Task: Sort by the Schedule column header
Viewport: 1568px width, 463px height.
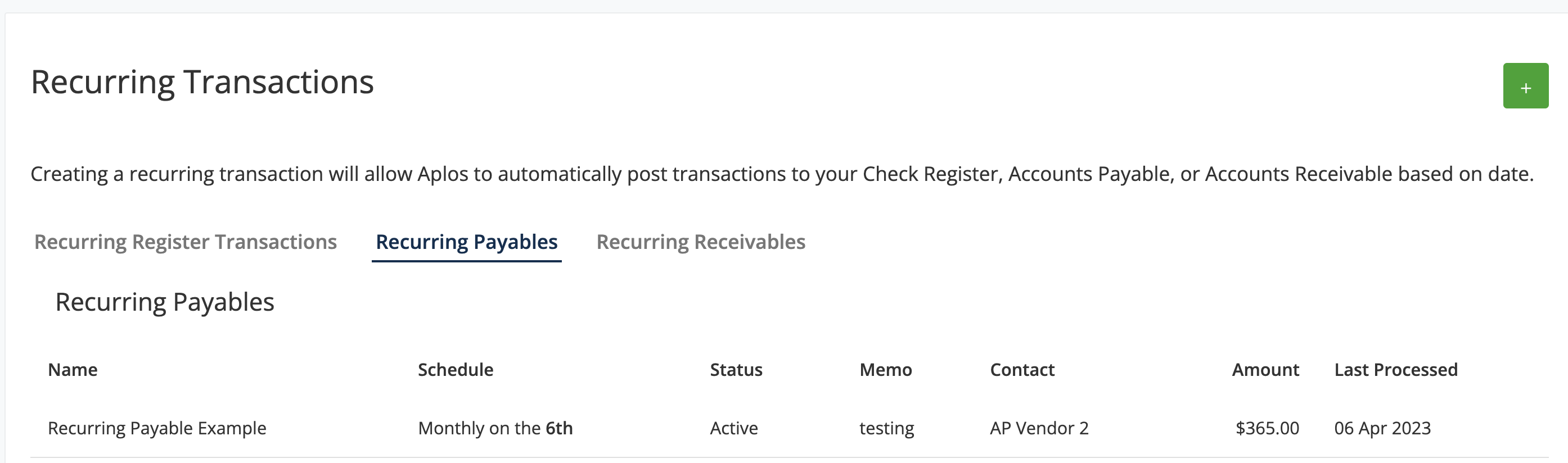Action: point(456,370)
